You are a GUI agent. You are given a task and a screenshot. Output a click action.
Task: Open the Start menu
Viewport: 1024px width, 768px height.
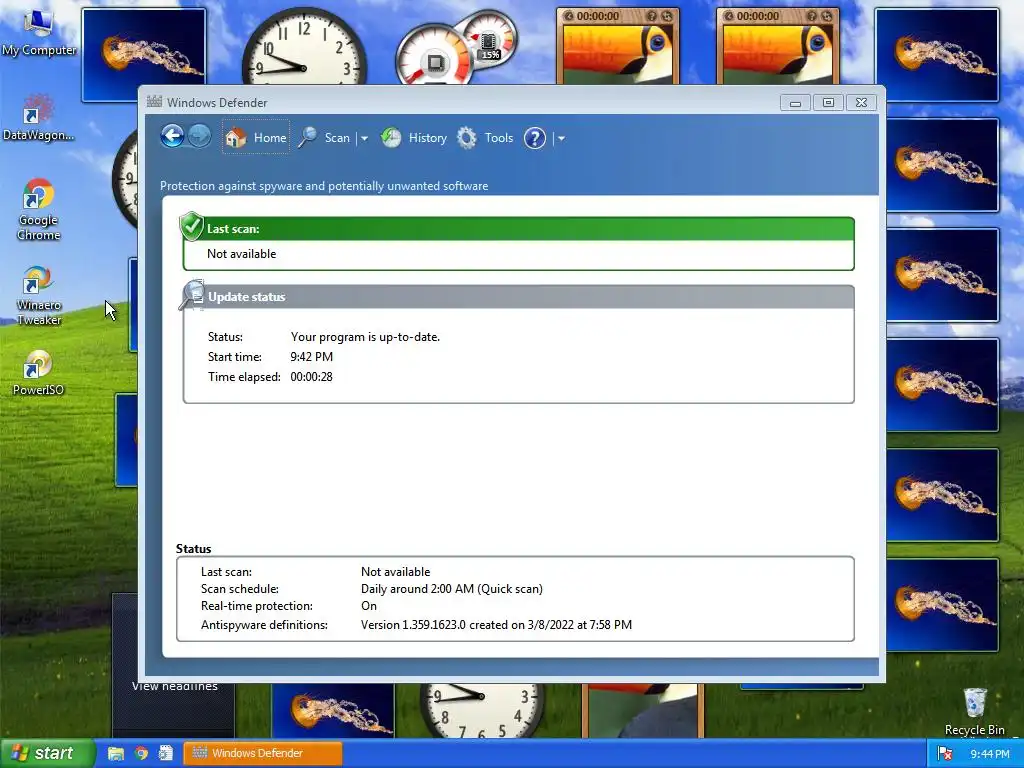46,753
